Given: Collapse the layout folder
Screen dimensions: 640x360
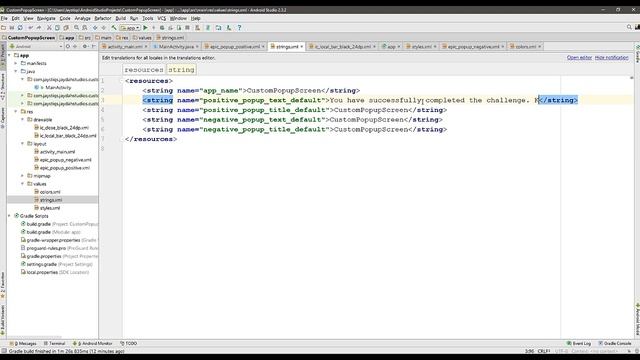Looking at the screenshot, I should click(x=22, y=144).
